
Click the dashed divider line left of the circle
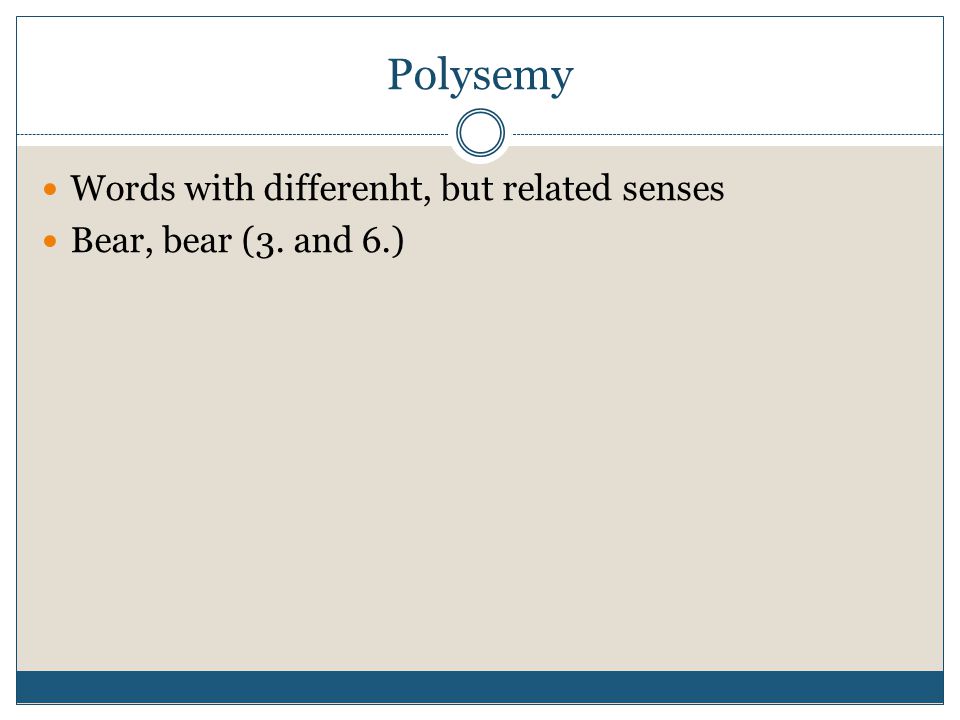click(x=233, y=134)
